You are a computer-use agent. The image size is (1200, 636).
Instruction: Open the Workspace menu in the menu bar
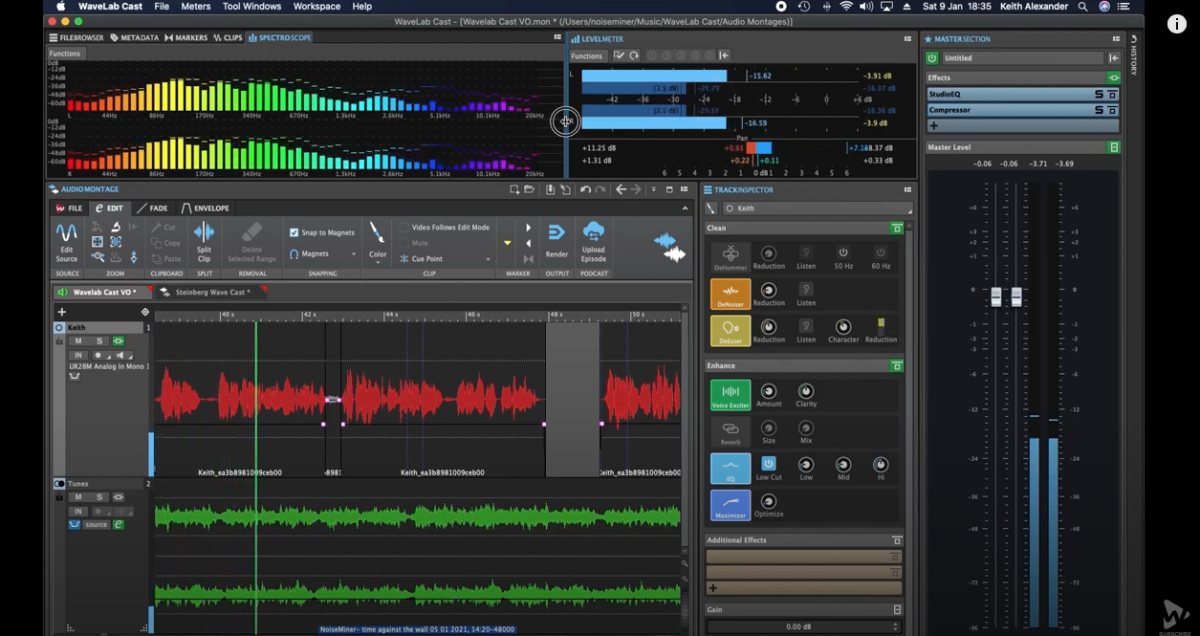pos(316,6)
